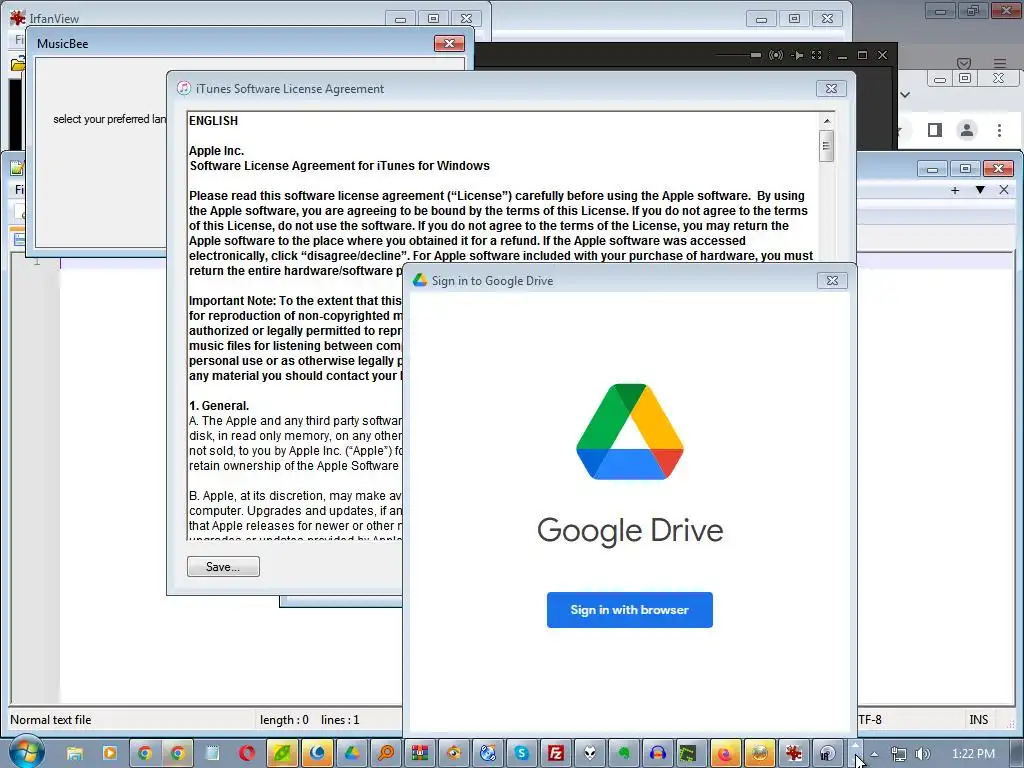Open WinRAR taskbar icon
This screenshot has height=768, width=1024.
[420, 754]
